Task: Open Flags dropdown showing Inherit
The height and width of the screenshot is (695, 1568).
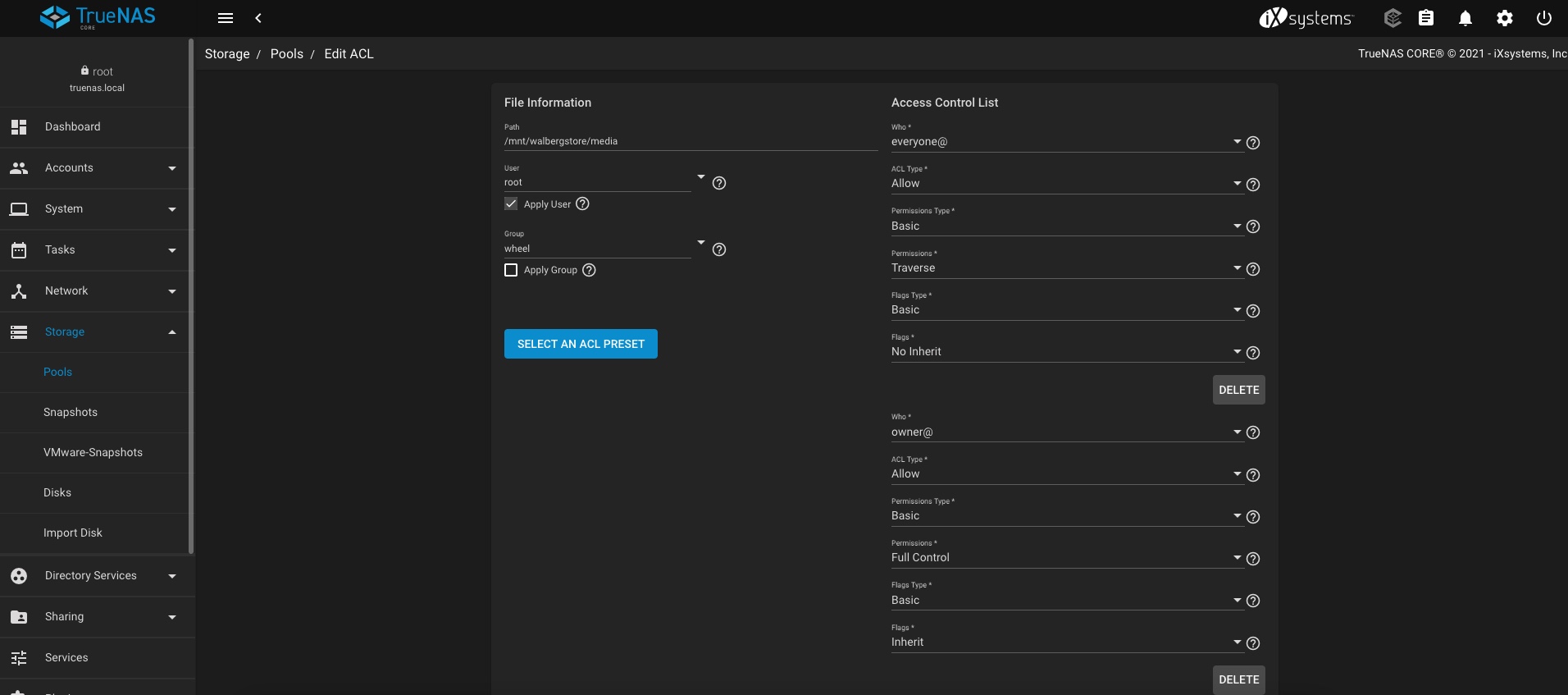Action: 1067,642
